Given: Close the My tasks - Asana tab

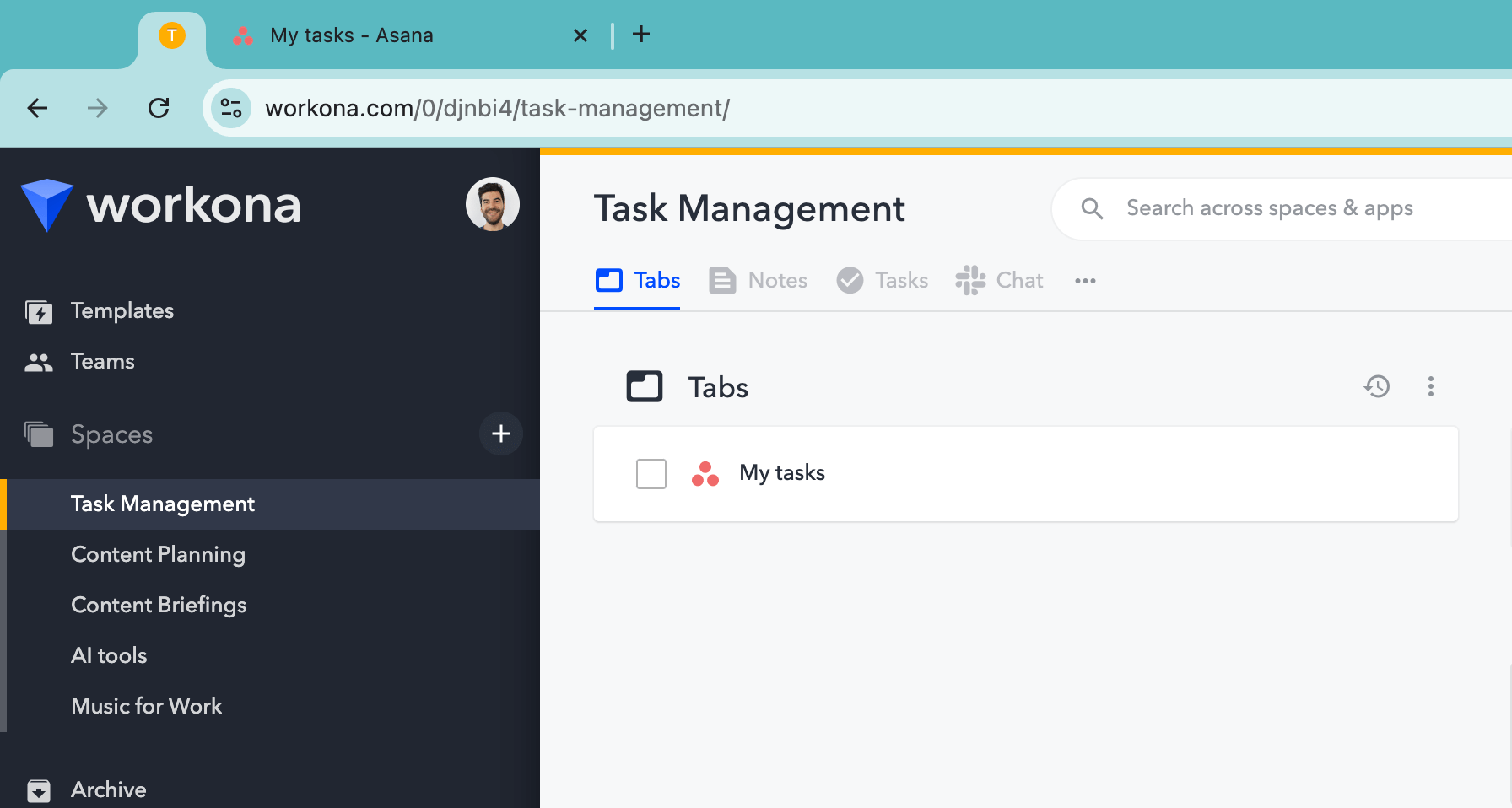Looking at the screenshot, I should click(580, 35).
